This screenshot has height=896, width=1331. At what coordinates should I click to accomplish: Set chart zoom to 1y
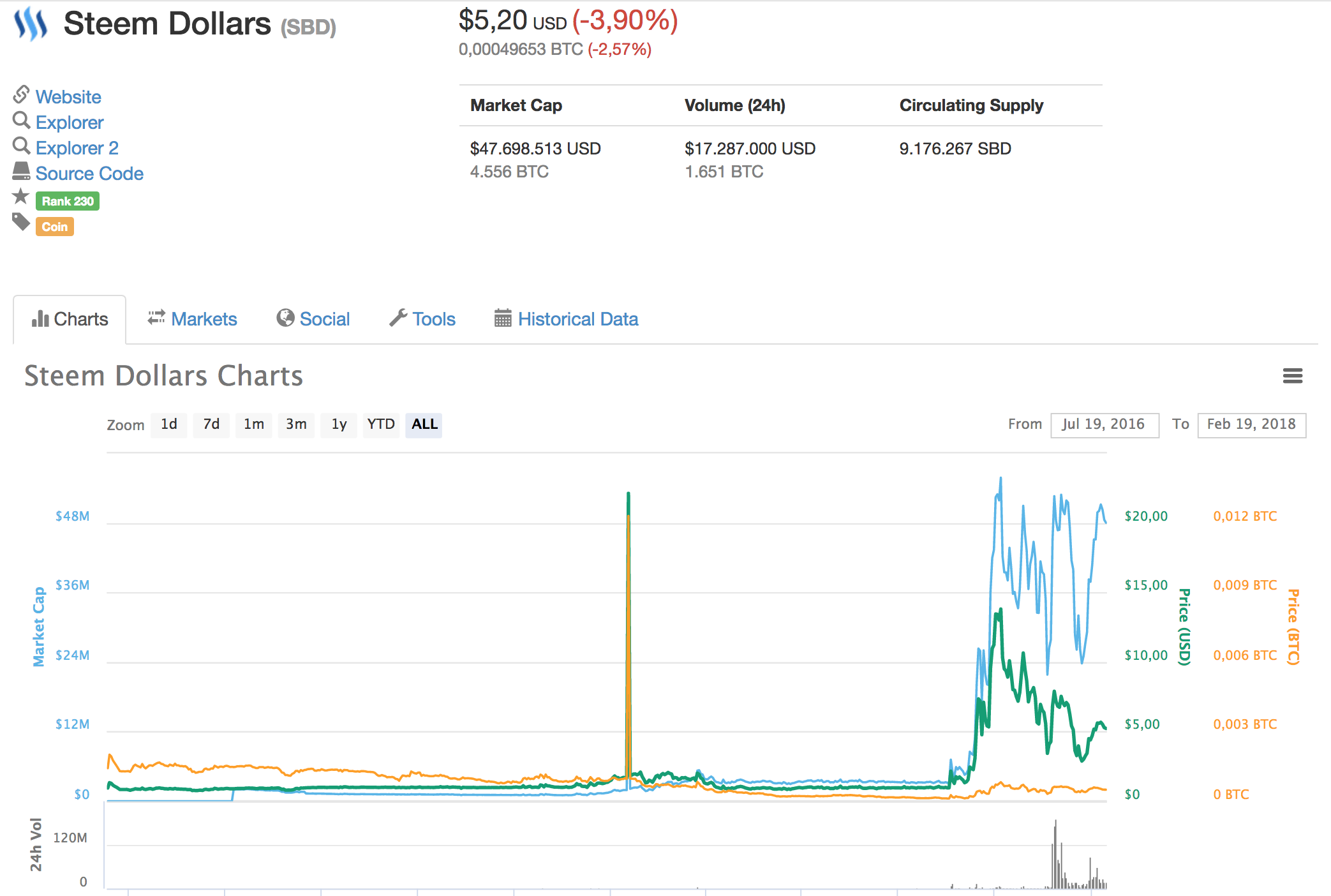point(339,424)
